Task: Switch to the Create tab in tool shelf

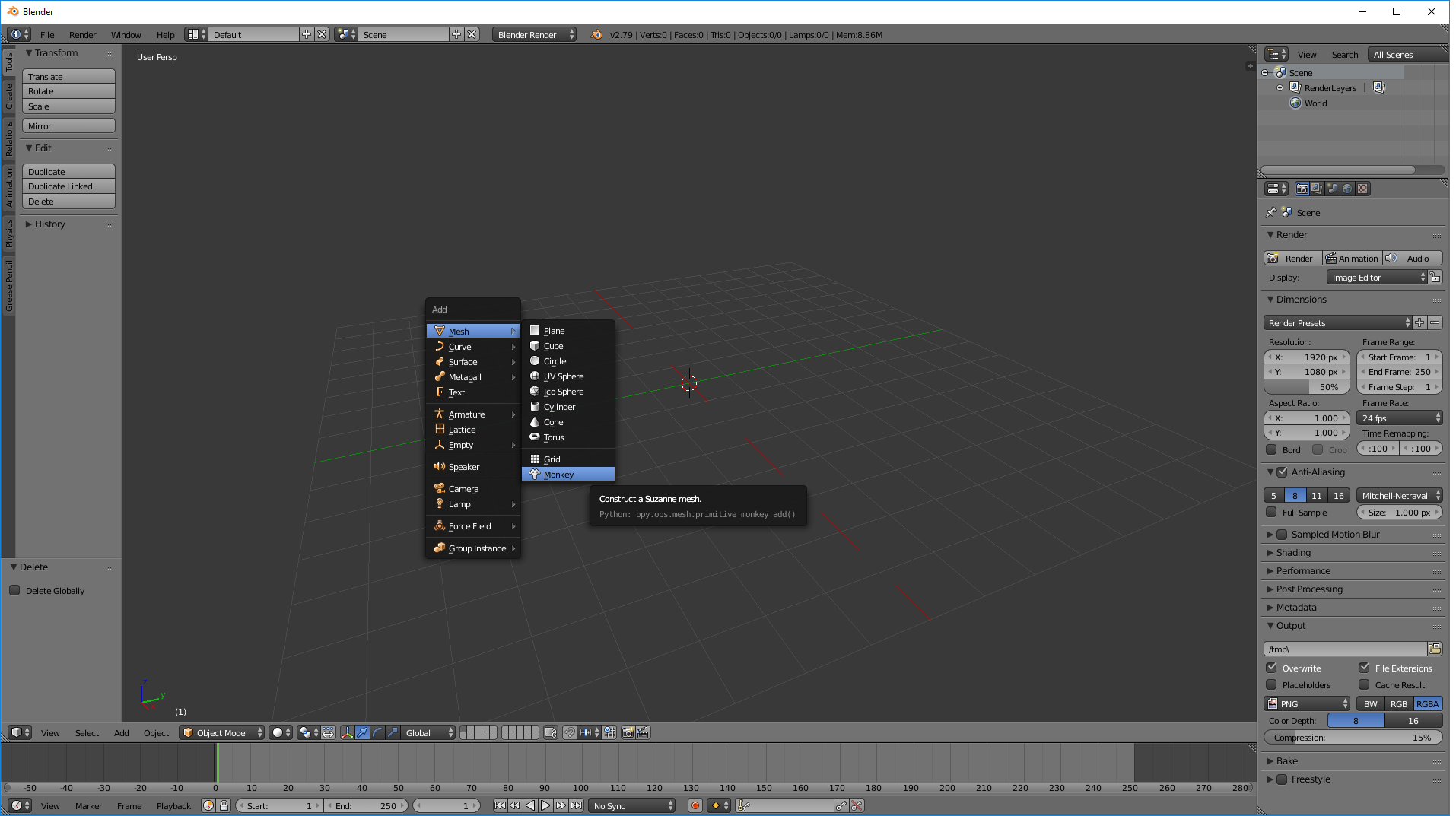Action: pyautogui.click(x=9, y=97)
